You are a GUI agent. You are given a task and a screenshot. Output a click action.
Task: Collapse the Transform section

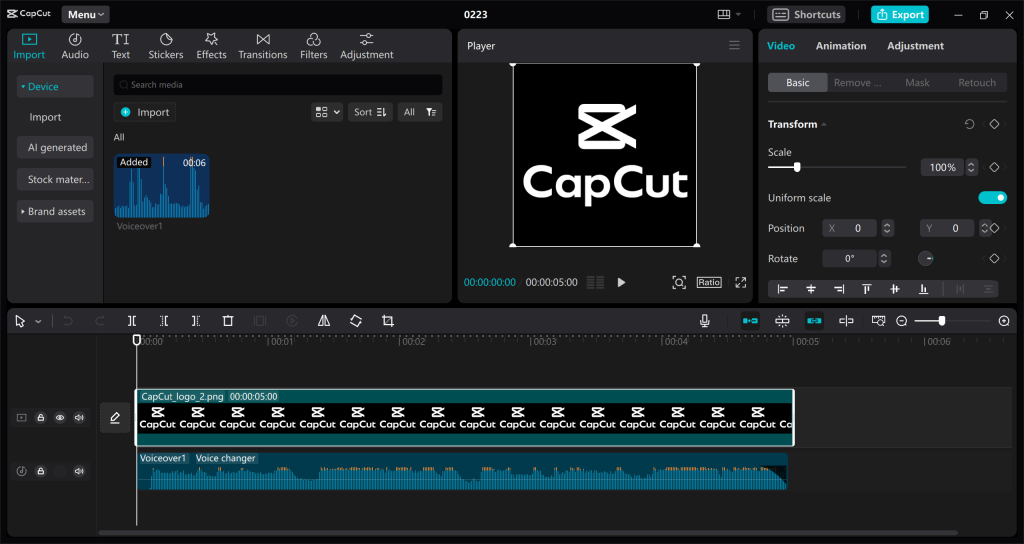click(x=824, y=124)
